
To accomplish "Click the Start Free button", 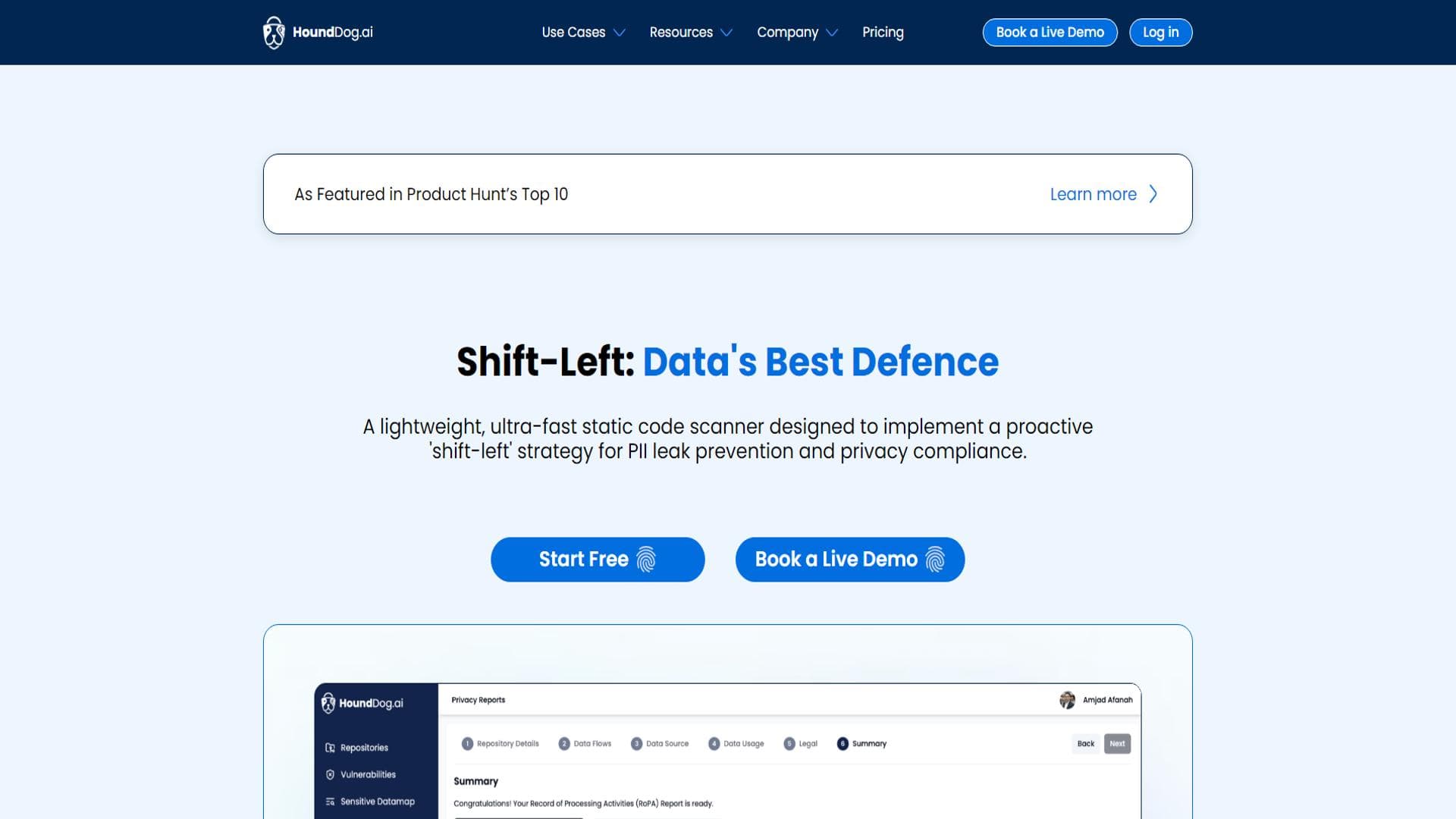I will click(598, 560).
